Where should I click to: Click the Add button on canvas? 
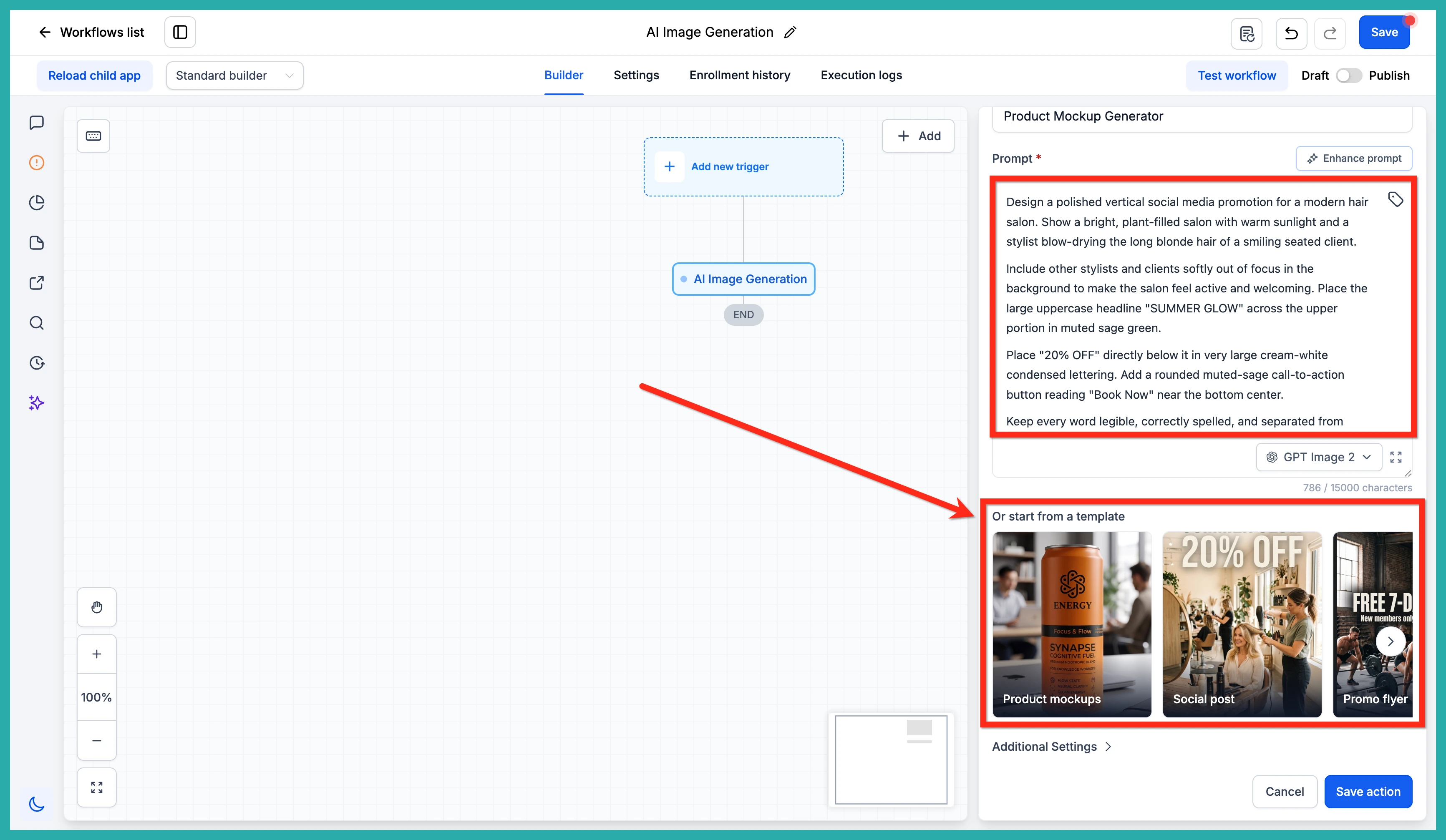[x=918, y=136]
